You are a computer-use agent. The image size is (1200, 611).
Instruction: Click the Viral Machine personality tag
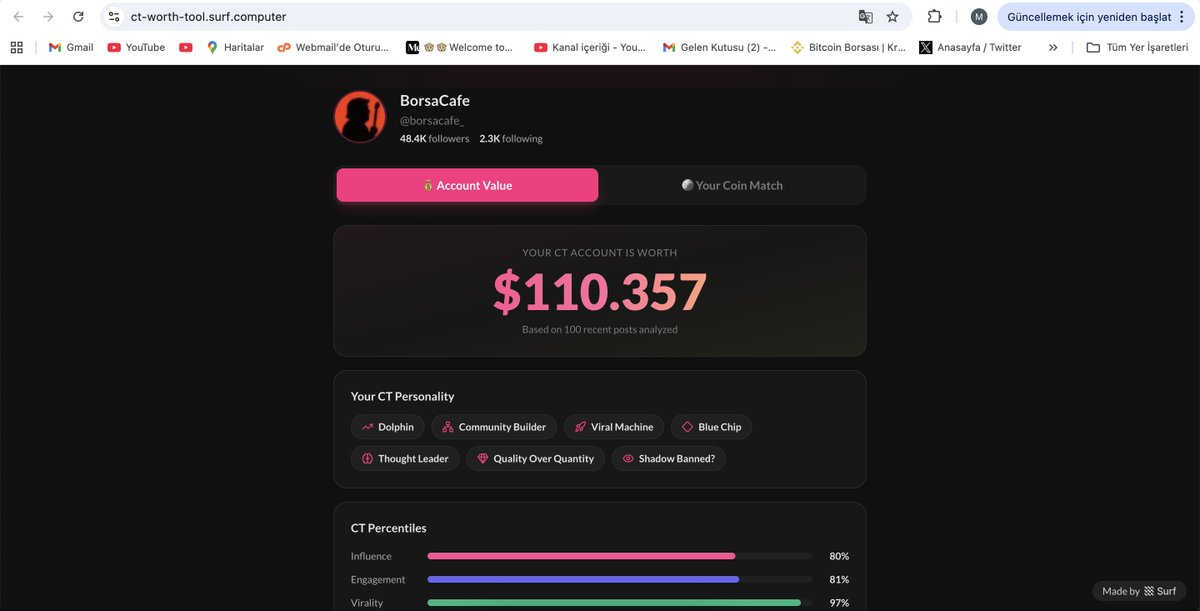click(614, 427)
